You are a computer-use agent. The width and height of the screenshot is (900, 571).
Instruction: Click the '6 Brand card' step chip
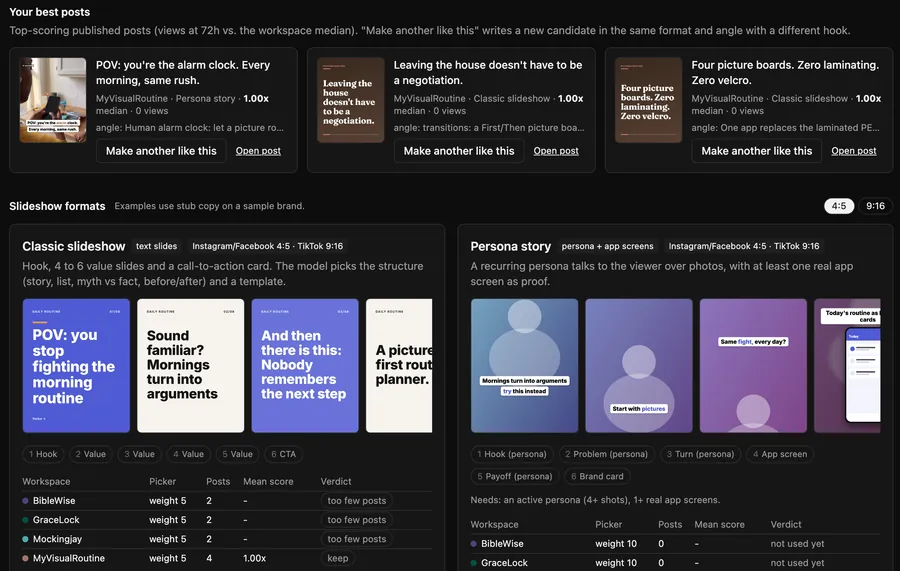click(x=597, y=476)
